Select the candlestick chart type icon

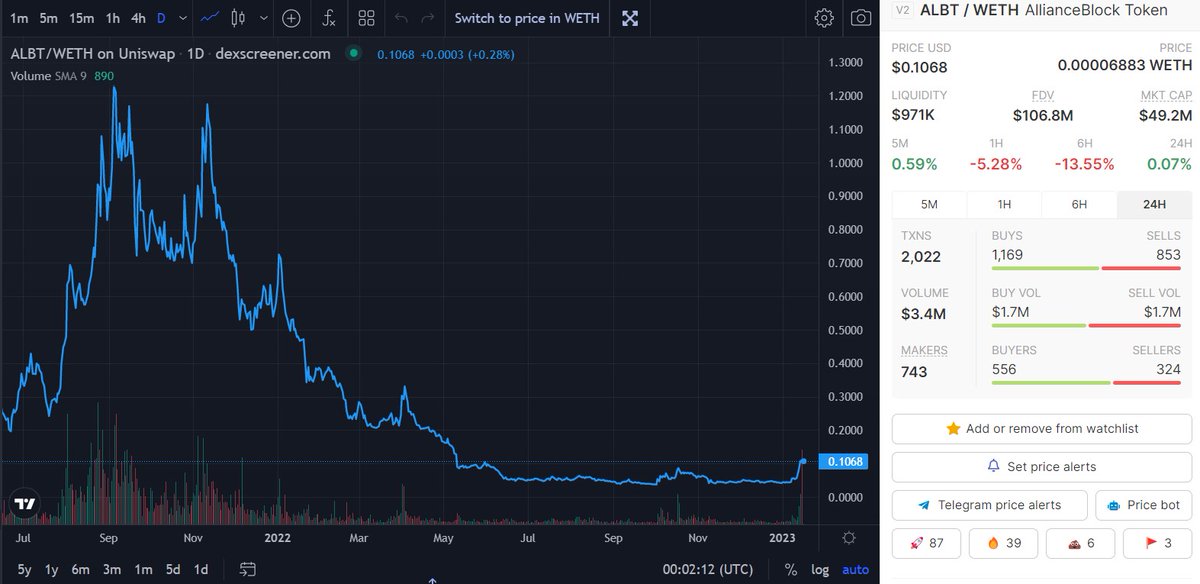click(x=237, y=18)
